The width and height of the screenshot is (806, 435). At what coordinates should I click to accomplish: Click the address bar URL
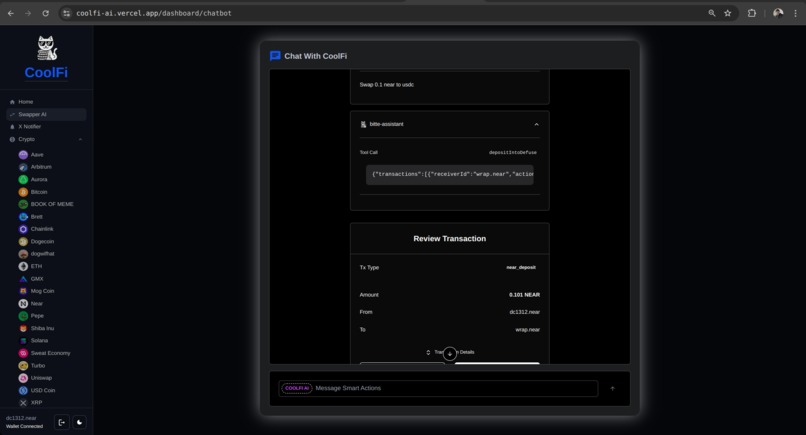tap(154, 13)
